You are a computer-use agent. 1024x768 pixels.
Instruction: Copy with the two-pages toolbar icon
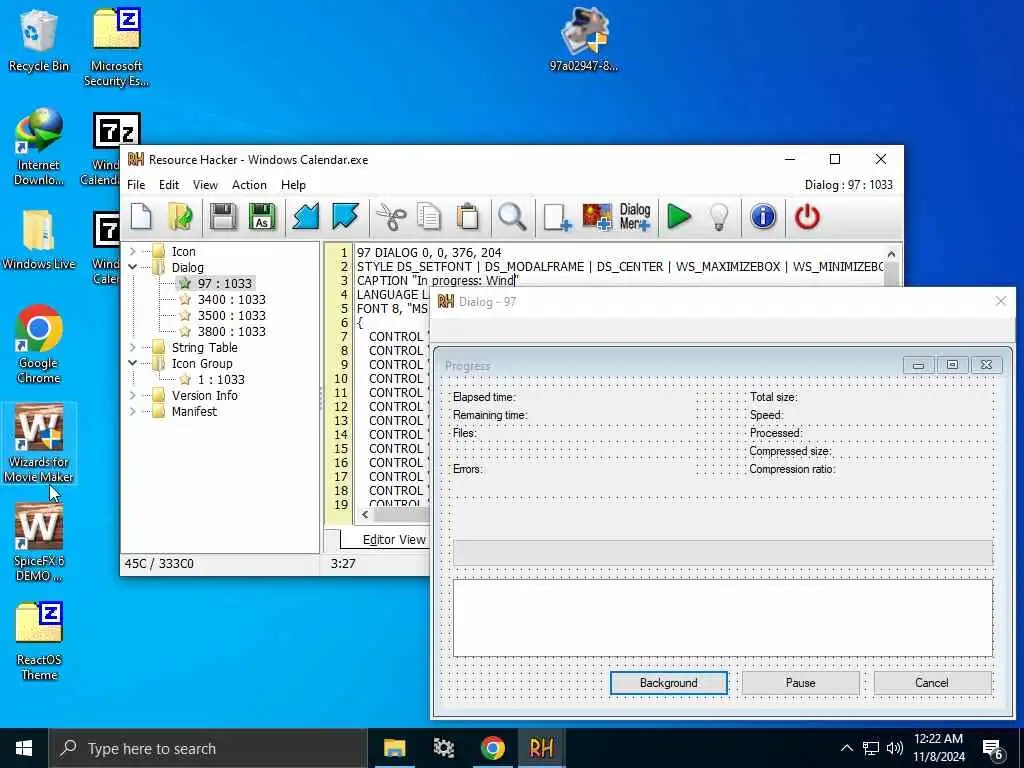pos(429,217)
